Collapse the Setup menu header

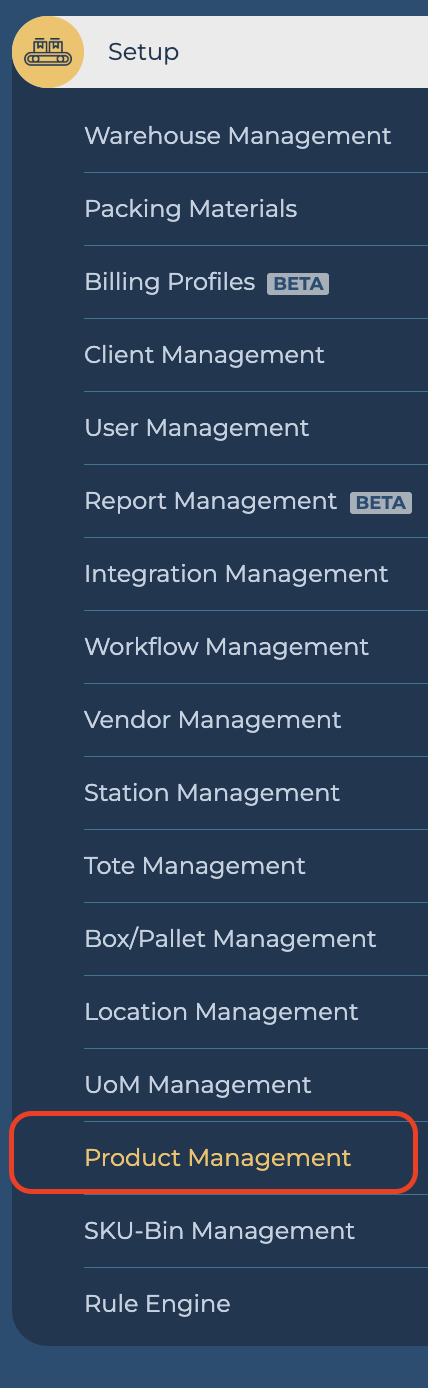point(220,52)
